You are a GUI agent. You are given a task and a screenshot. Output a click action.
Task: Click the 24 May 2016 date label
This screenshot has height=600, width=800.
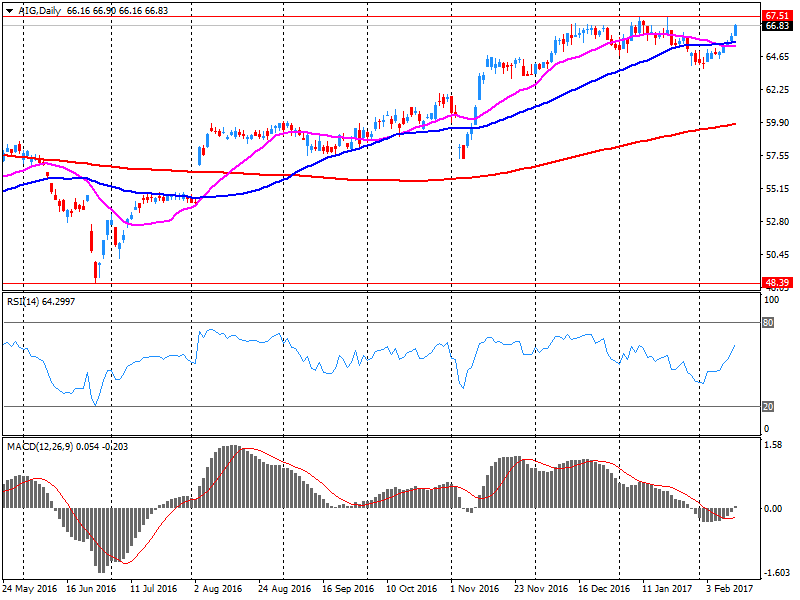(30, 588)
